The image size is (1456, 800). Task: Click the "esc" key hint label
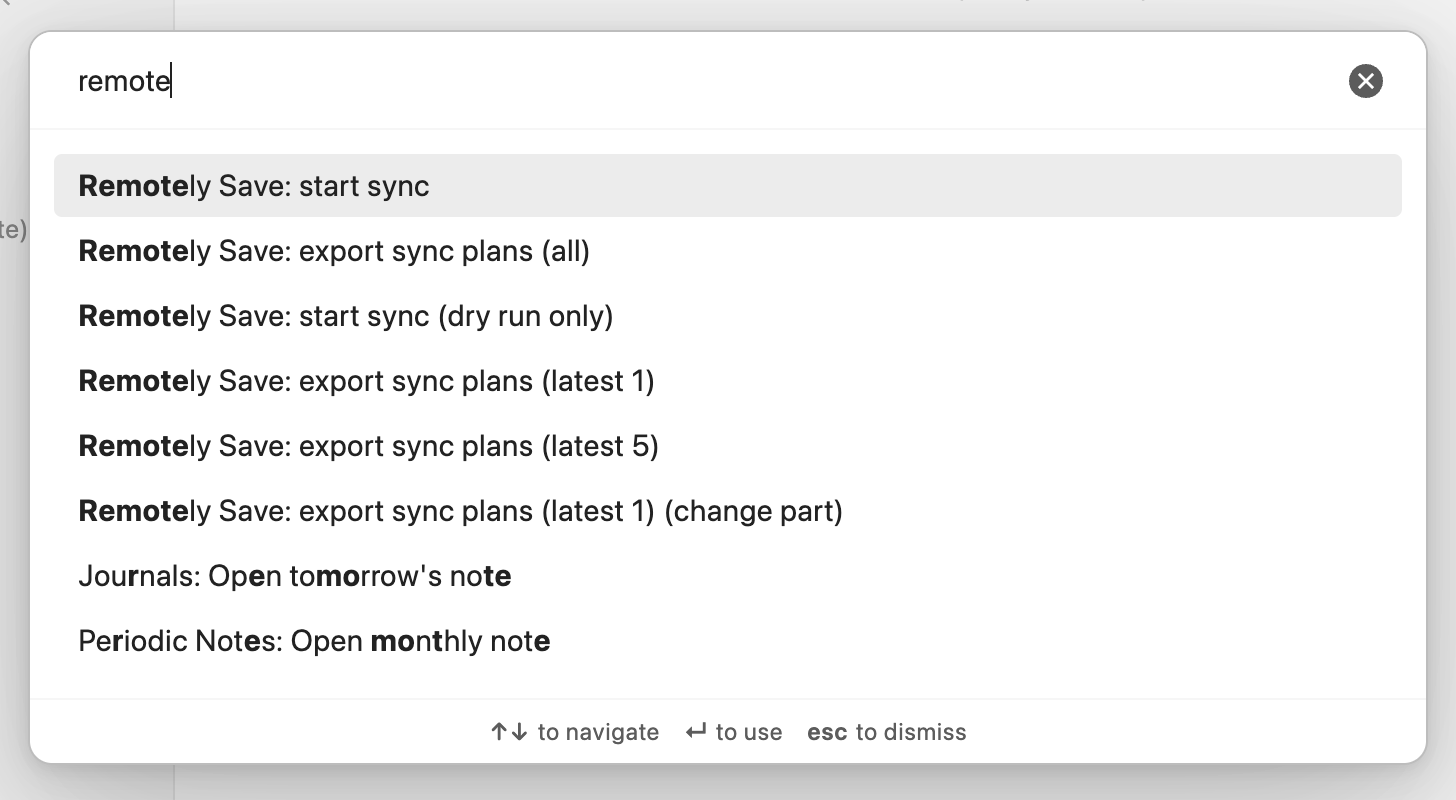point(827,732)
